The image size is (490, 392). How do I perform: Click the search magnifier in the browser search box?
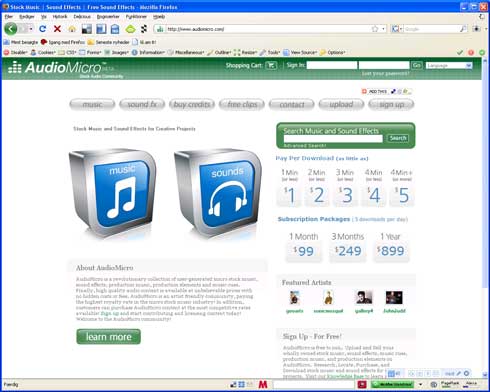tap(463, 29)
